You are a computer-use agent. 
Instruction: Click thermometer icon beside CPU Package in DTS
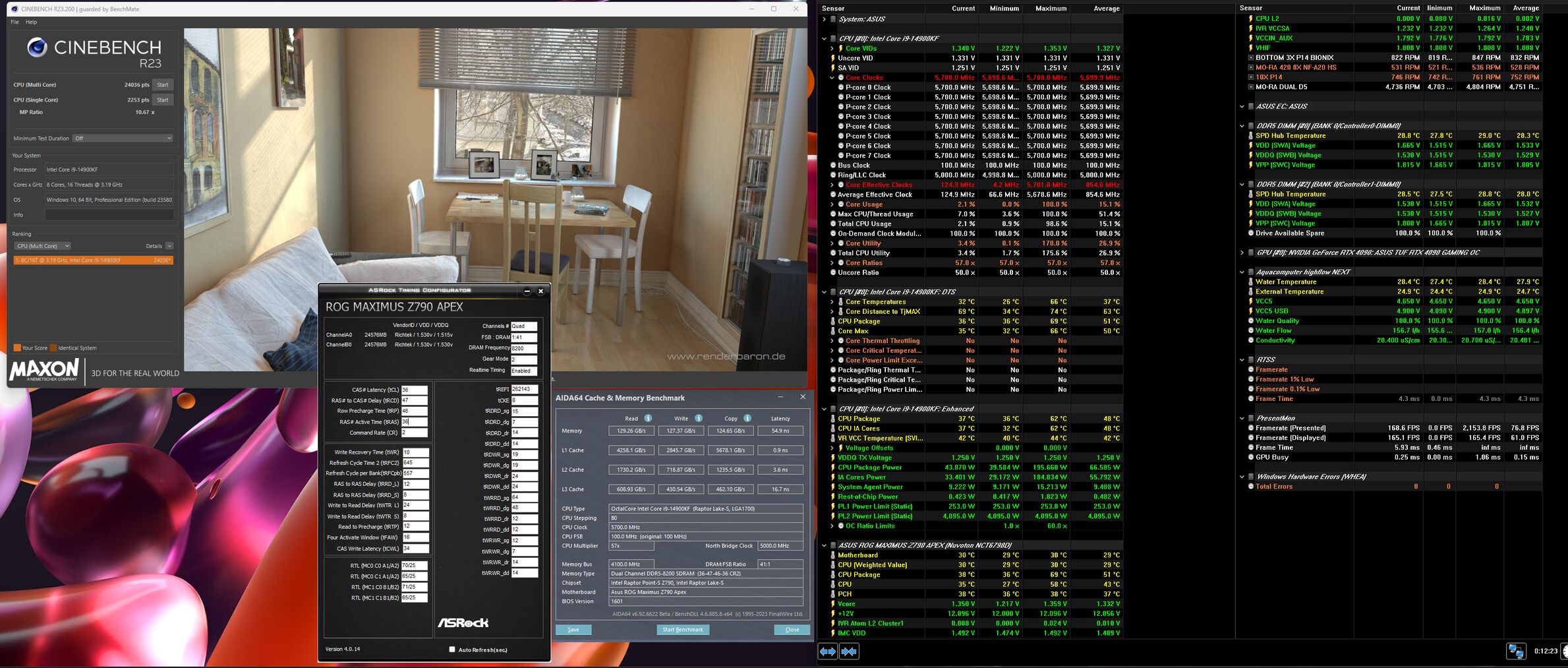[833, 321]
